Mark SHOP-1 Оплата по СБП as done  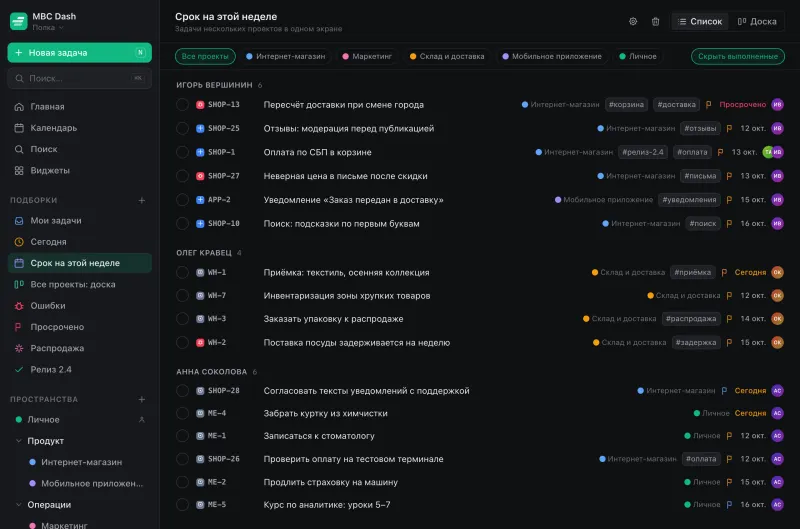(182, 152)
